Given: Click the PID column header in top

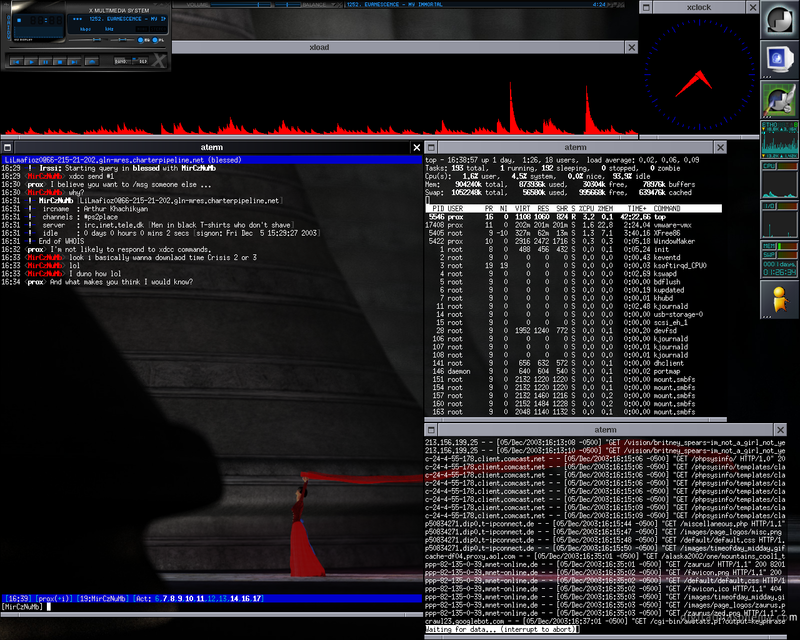Looking at the screenshot, I should [438, 208].
